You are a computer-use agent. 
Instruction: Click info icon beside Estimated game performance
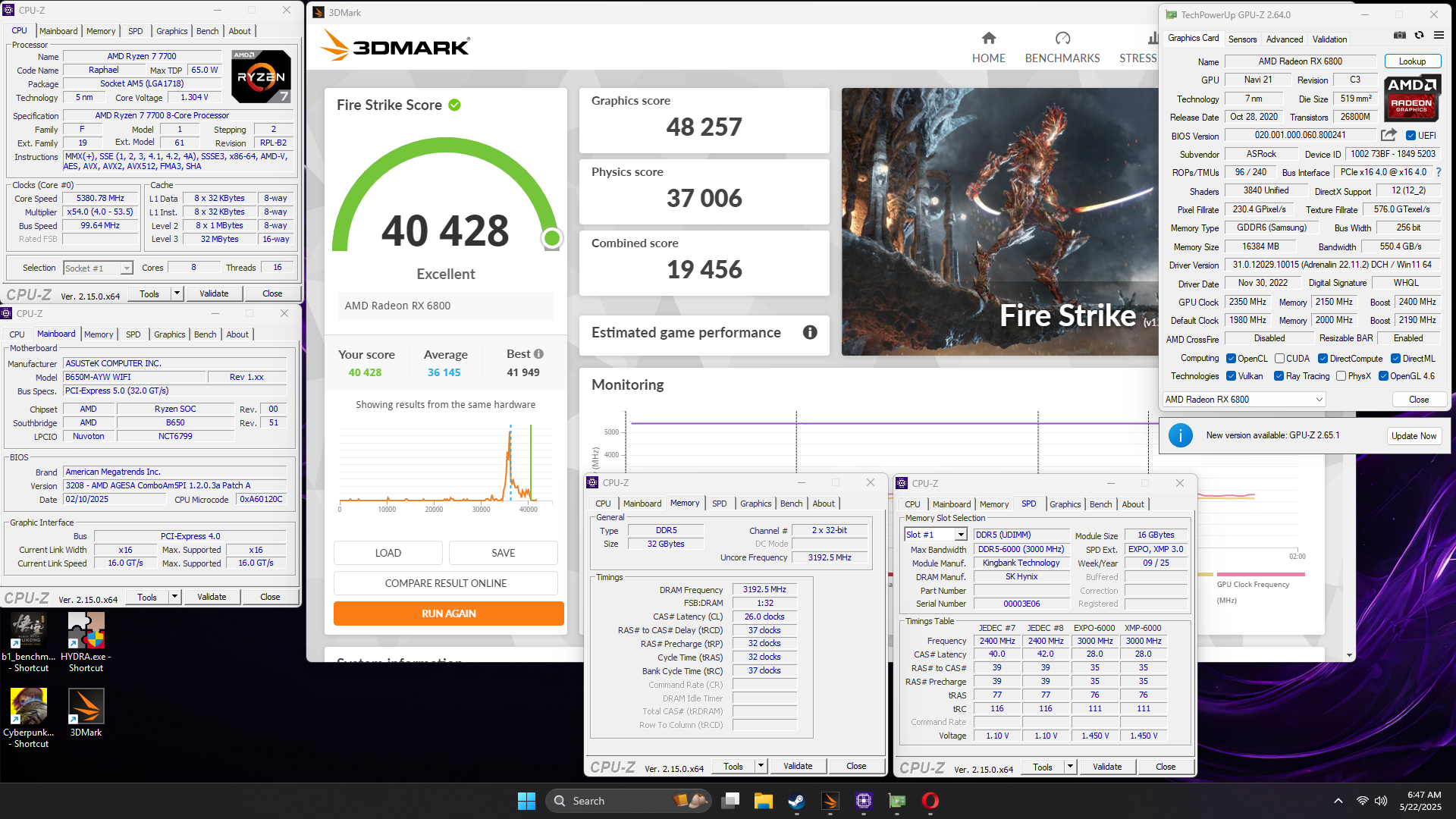pyautogui.click(x=810, y=332)
